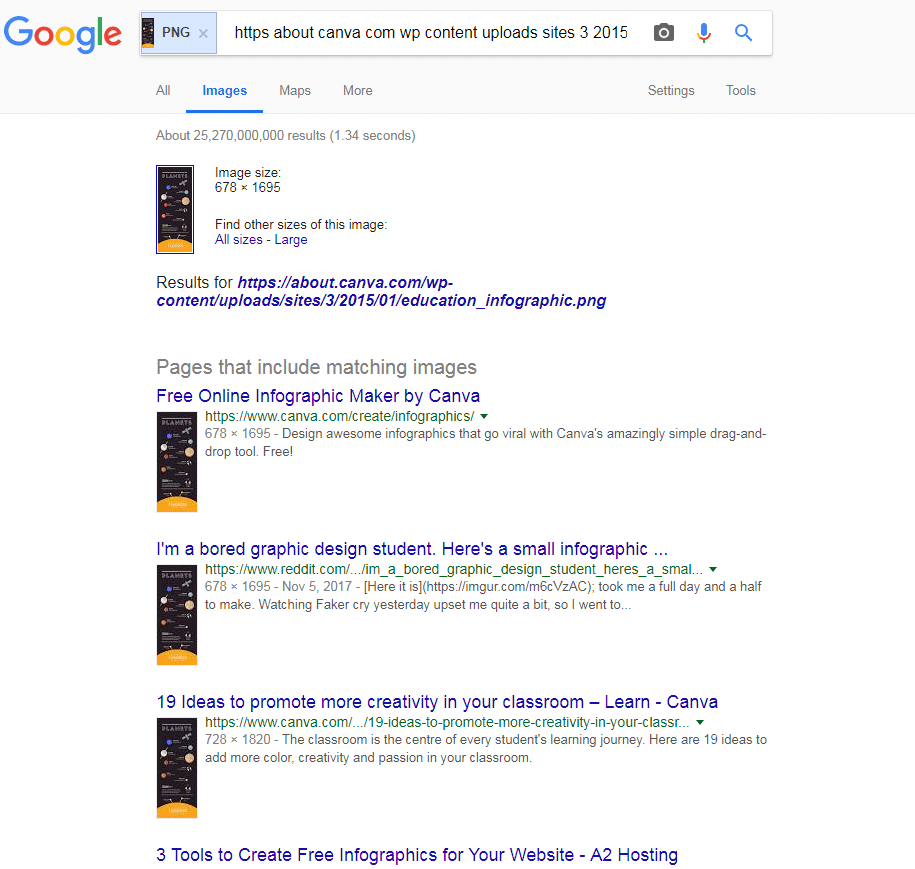Click into the search query text field
Screen dimensions: 915x869
[431, 33]
